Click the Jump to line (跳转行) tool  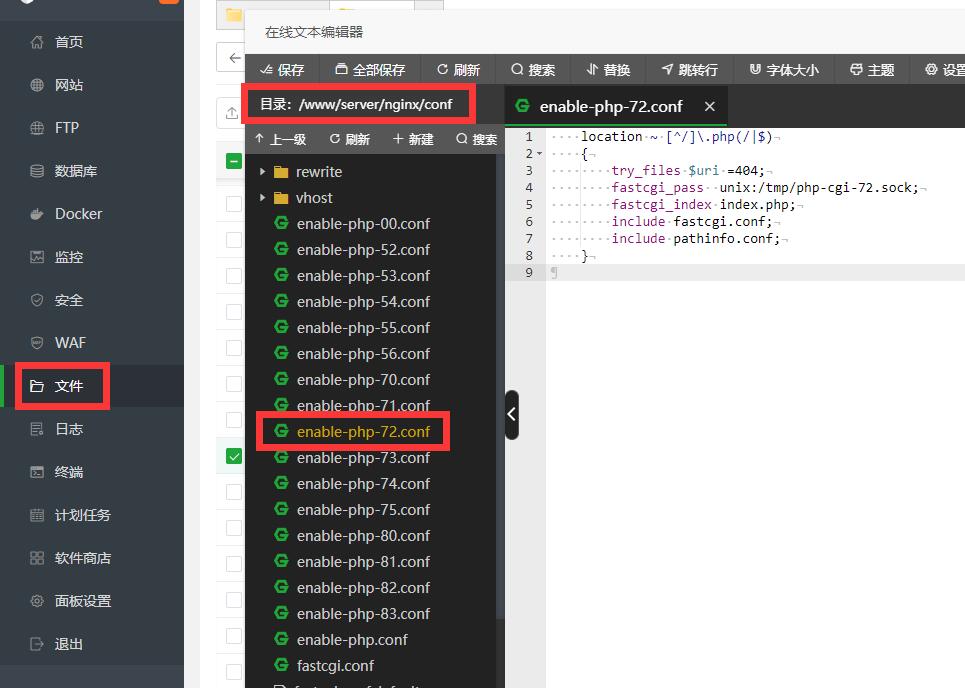click(x=689, y=70)
